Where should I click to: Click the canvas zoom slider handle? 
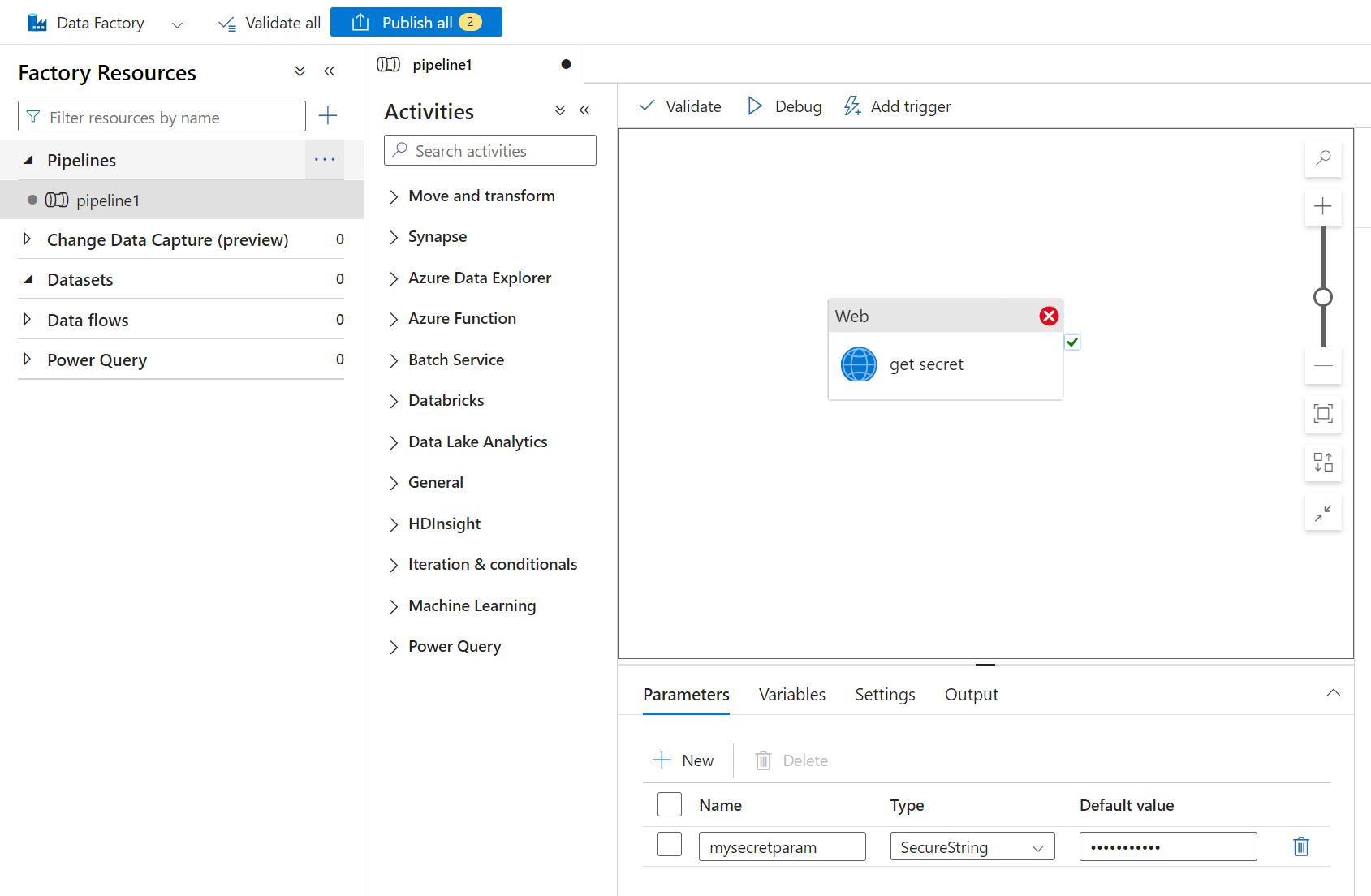tap(1323, 297)
